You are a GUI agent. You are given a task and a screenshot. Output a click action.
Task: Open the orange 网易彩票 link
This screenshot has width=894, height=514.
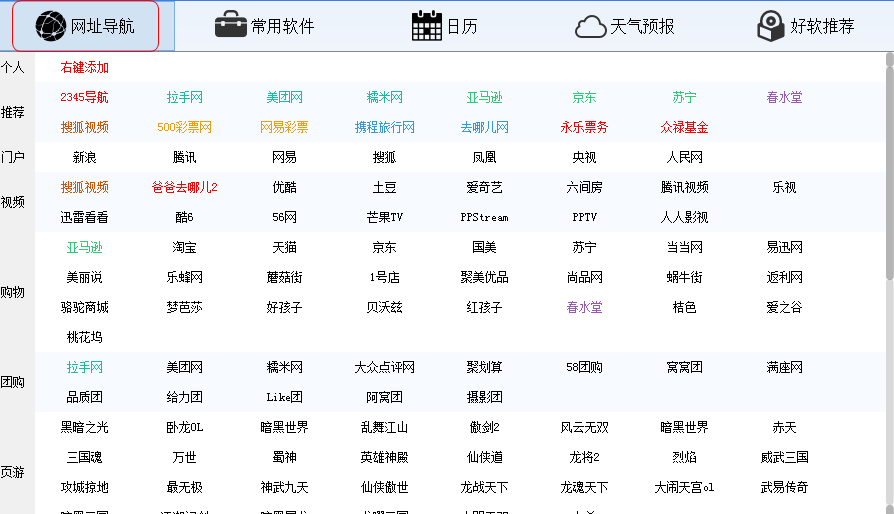click(x=285, y=127)
